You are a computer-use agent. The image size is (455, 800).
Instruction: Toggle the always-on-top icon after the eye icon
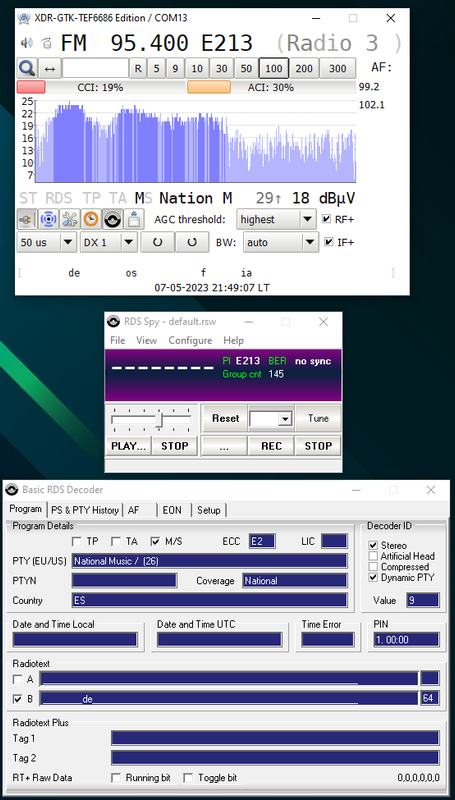click(134, 219)
